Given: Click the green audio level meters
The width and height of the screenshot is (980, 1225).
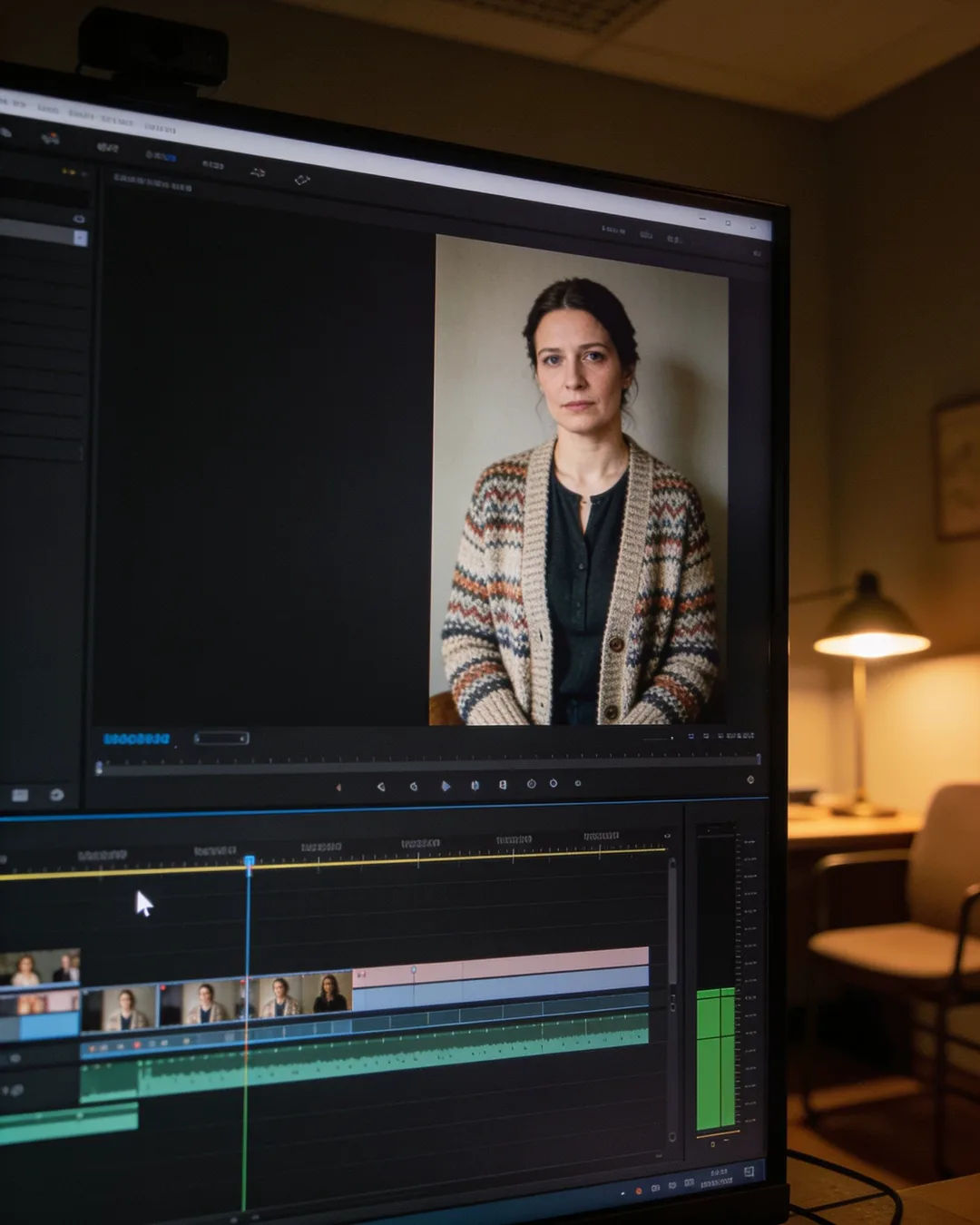Looking at the screenshot, I should coord(715,1057).
